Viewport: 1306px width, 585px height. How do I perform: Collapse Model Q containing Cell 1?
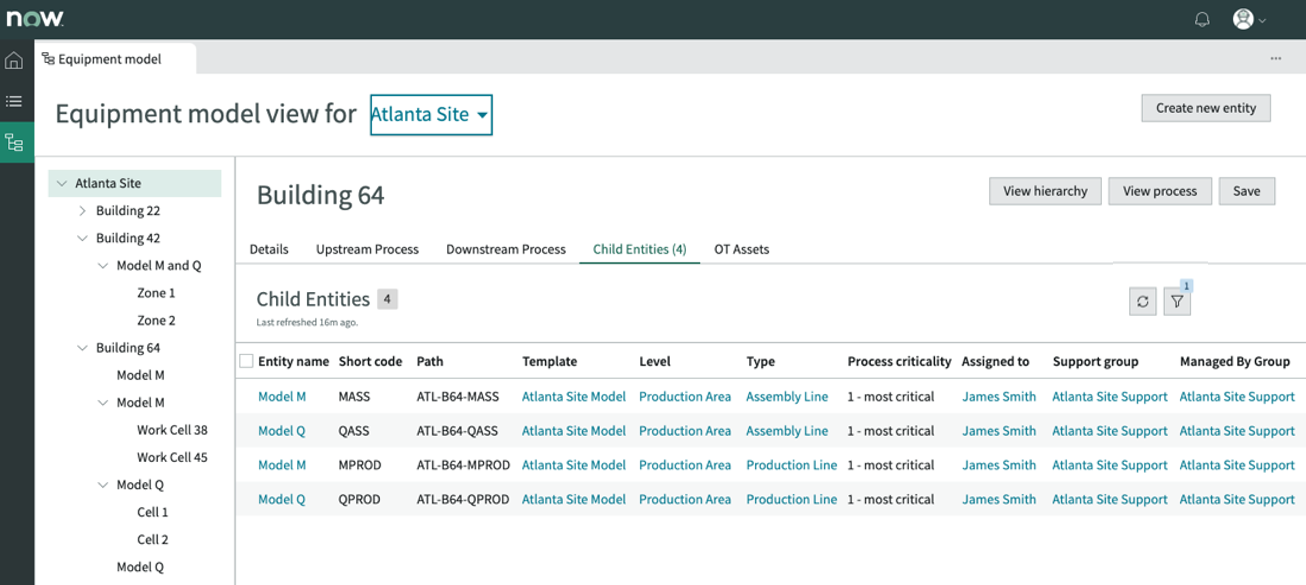pos(103,485)
